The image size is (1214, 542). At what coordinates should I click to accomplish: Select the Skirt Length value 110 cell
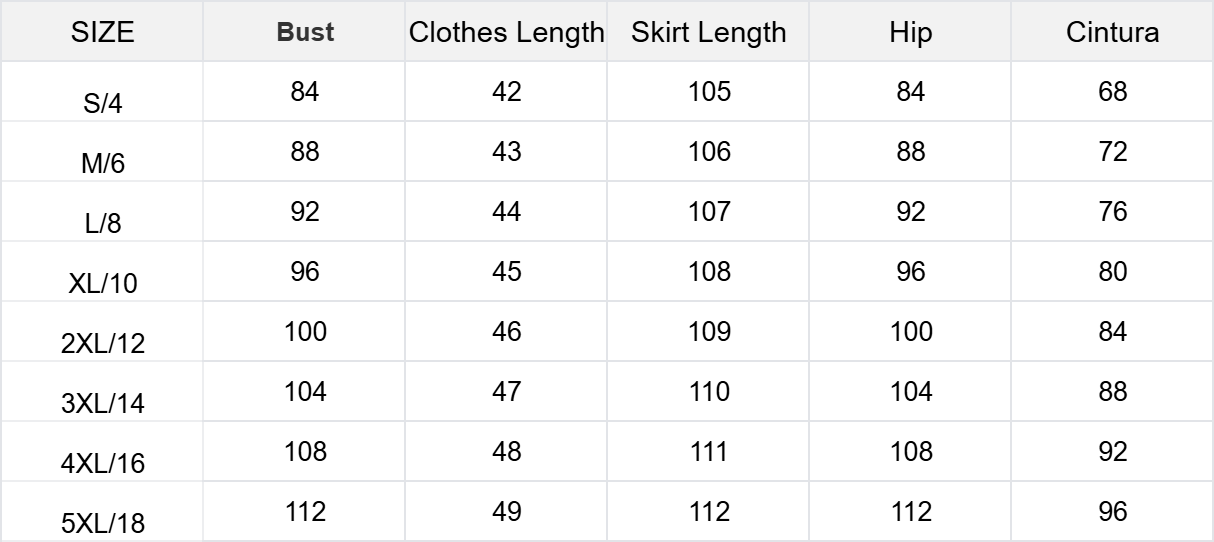[x=709, y=392]
